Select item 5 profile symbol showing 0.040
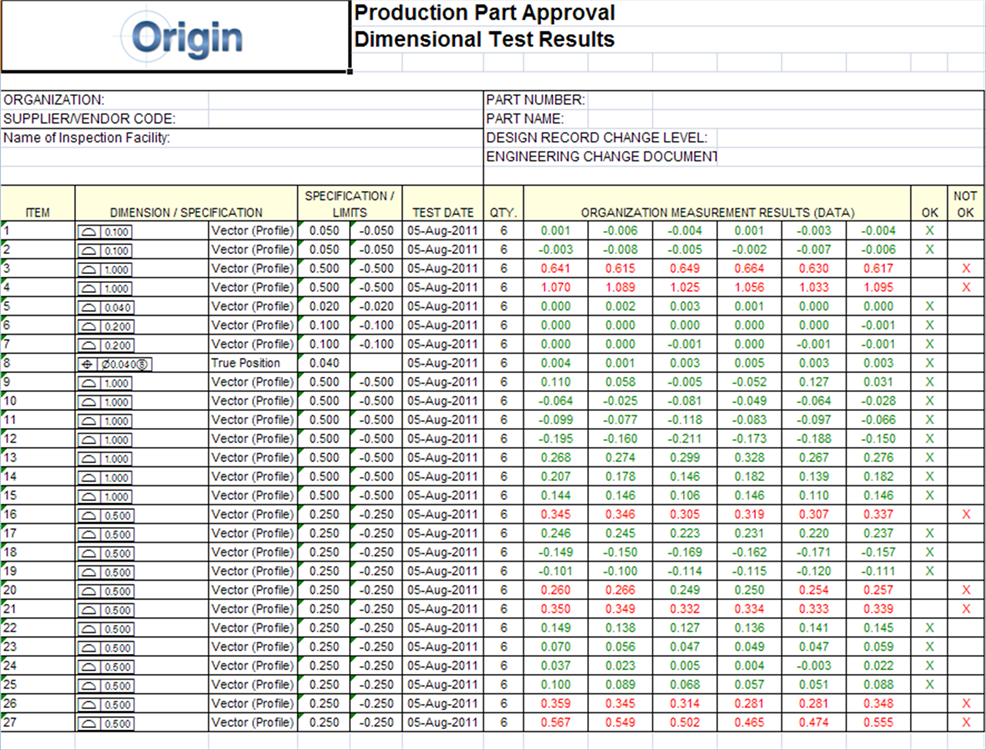 pos(105,307)
